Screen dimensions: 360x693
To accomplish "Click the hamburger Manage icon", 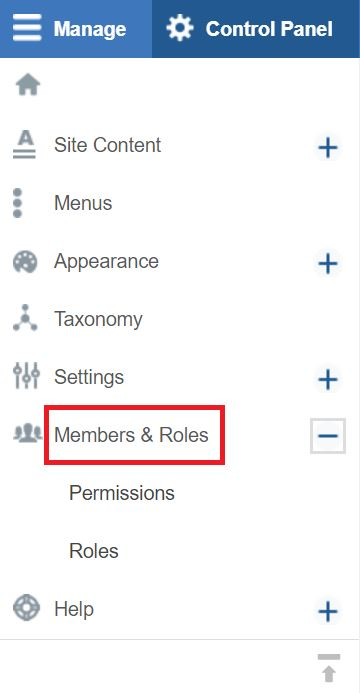I will [x=27, y=28].
